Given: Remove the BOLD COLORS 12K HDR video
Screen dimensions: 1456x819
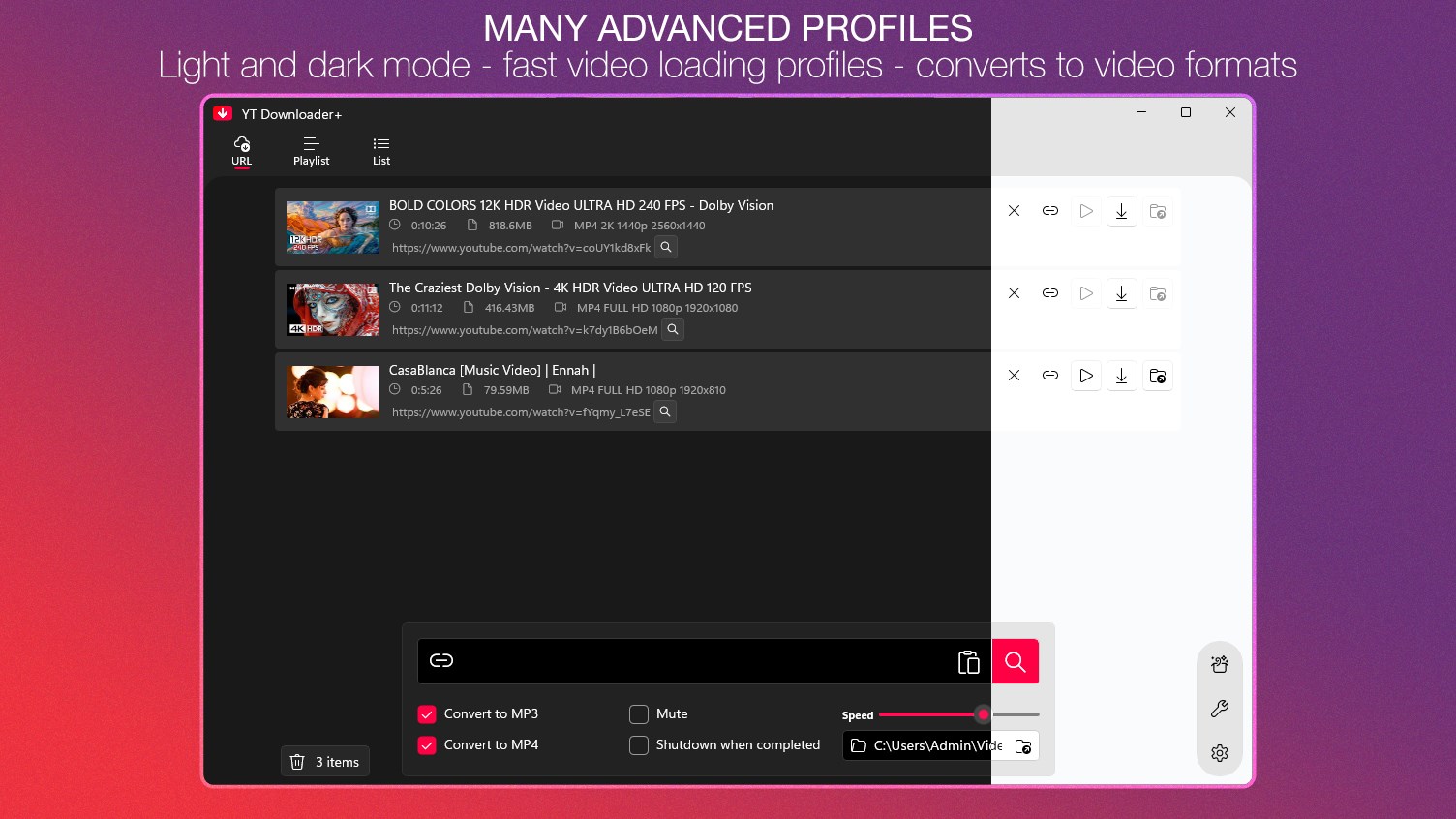Looking at the screenshot, I should (1014, 211).
